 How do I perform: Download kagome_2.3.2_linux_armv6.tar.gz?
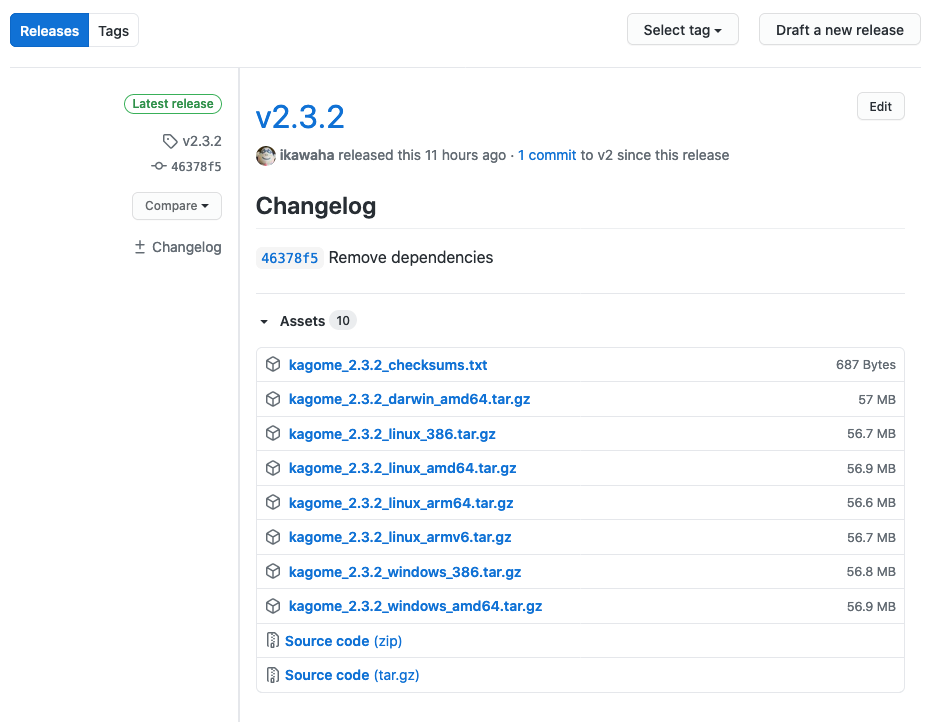400,537
